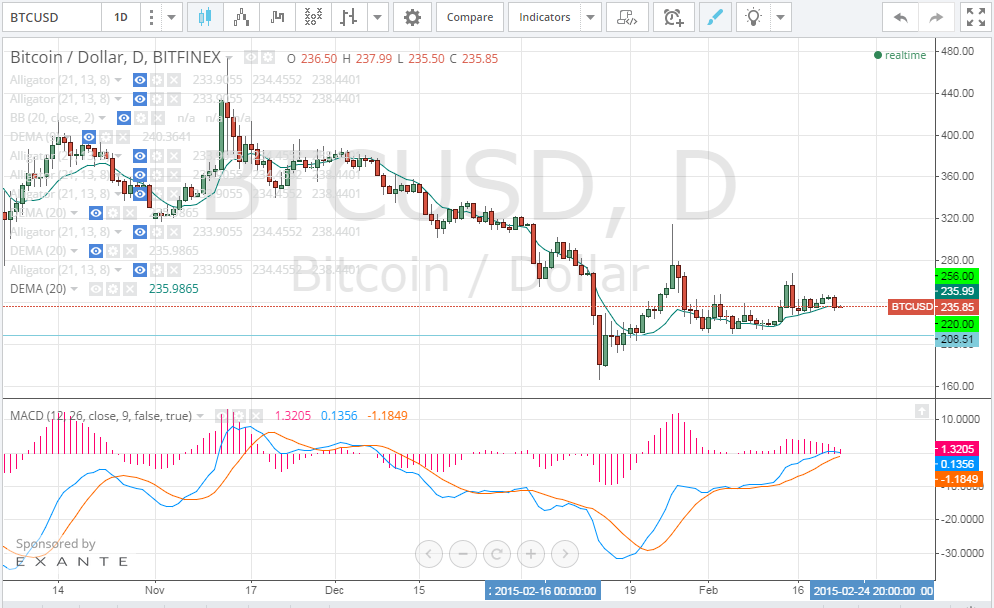Toggle visibility of the top Alligator indicator
Viewport: 994px width, 608px height.
139,80
